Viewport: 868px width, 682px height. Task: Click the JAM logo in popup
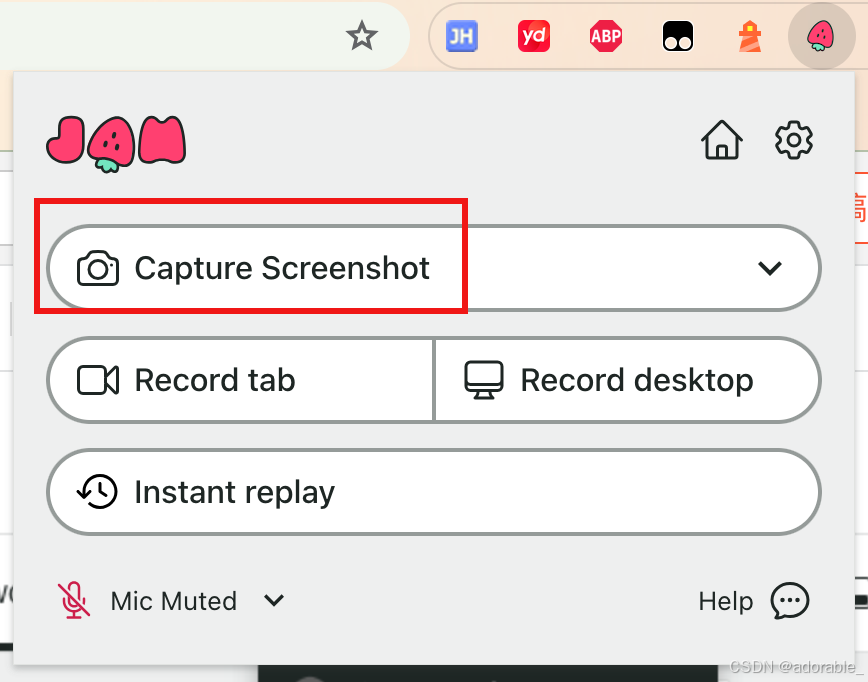pos(116,144)
